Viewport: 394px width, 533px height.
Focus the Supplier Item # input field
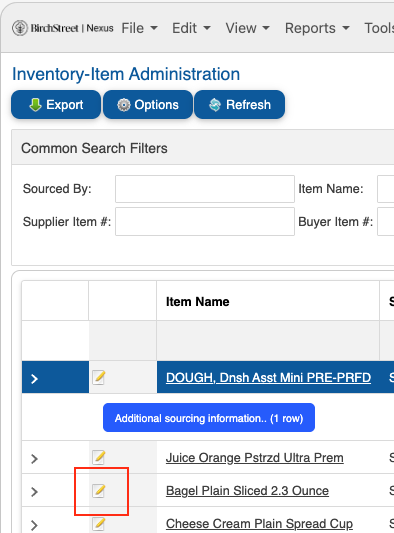pos(205,222)
